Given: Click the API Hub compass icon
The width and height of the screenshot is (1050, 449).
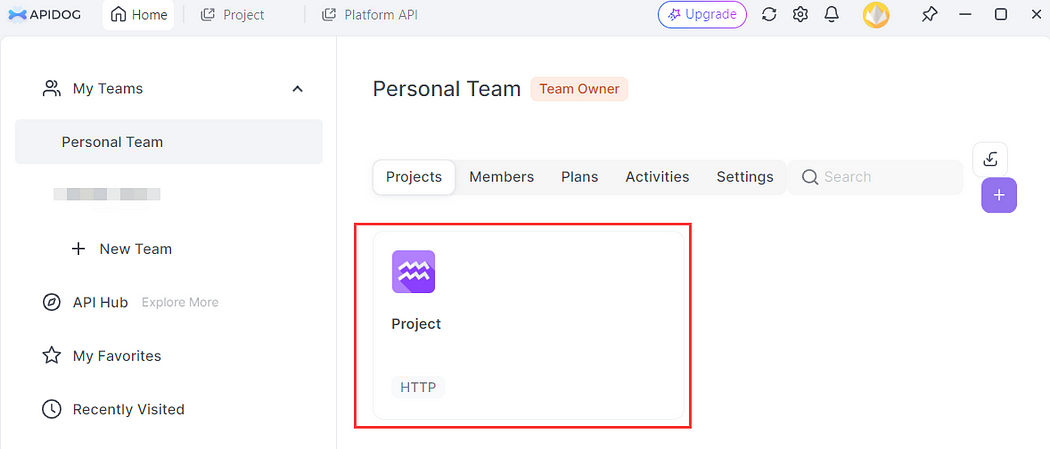Looking at the screenshot, I should click(52, 302).
